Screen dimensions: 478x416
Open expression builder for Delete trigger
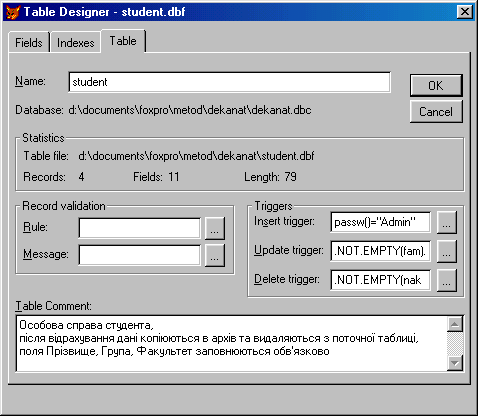point(447,280)
